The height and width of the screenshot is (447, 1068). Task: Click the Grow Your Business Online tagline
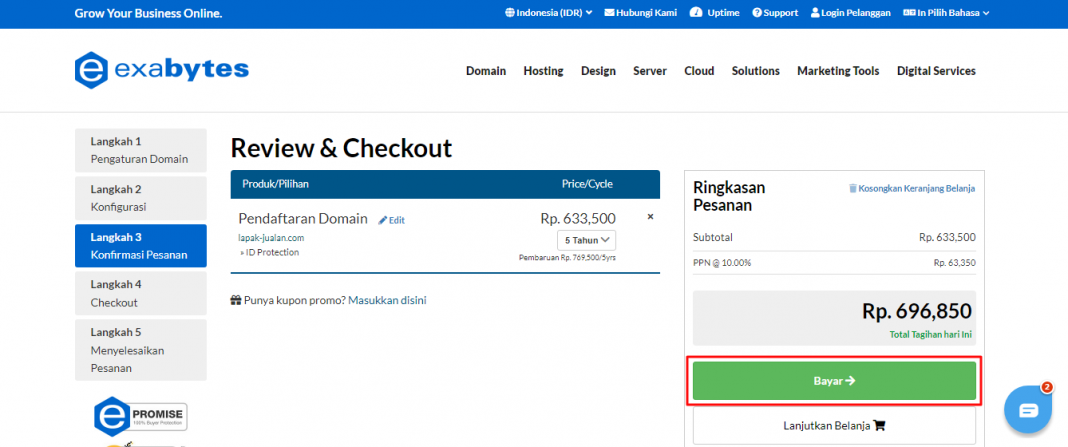pyautogui.click(x=148, y=13)
